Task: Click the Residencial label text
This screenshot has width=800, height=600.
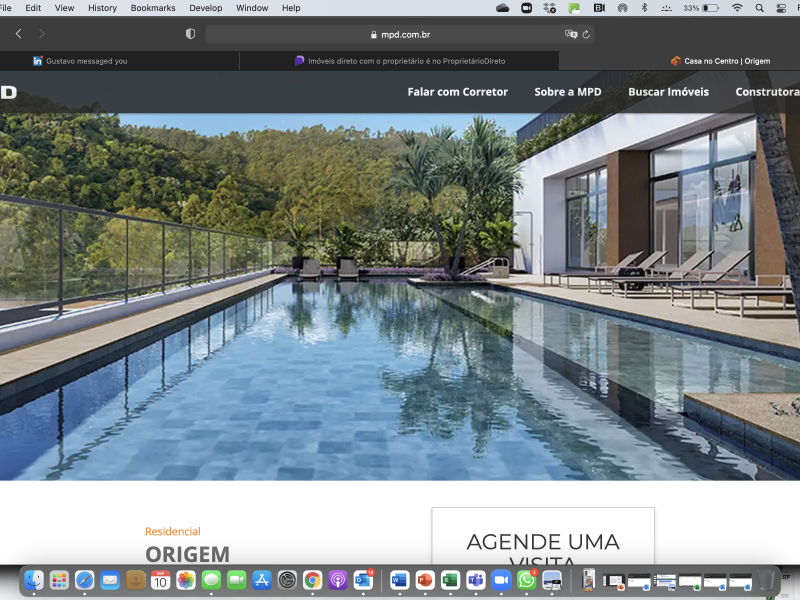Action: (x=173, y=531)
